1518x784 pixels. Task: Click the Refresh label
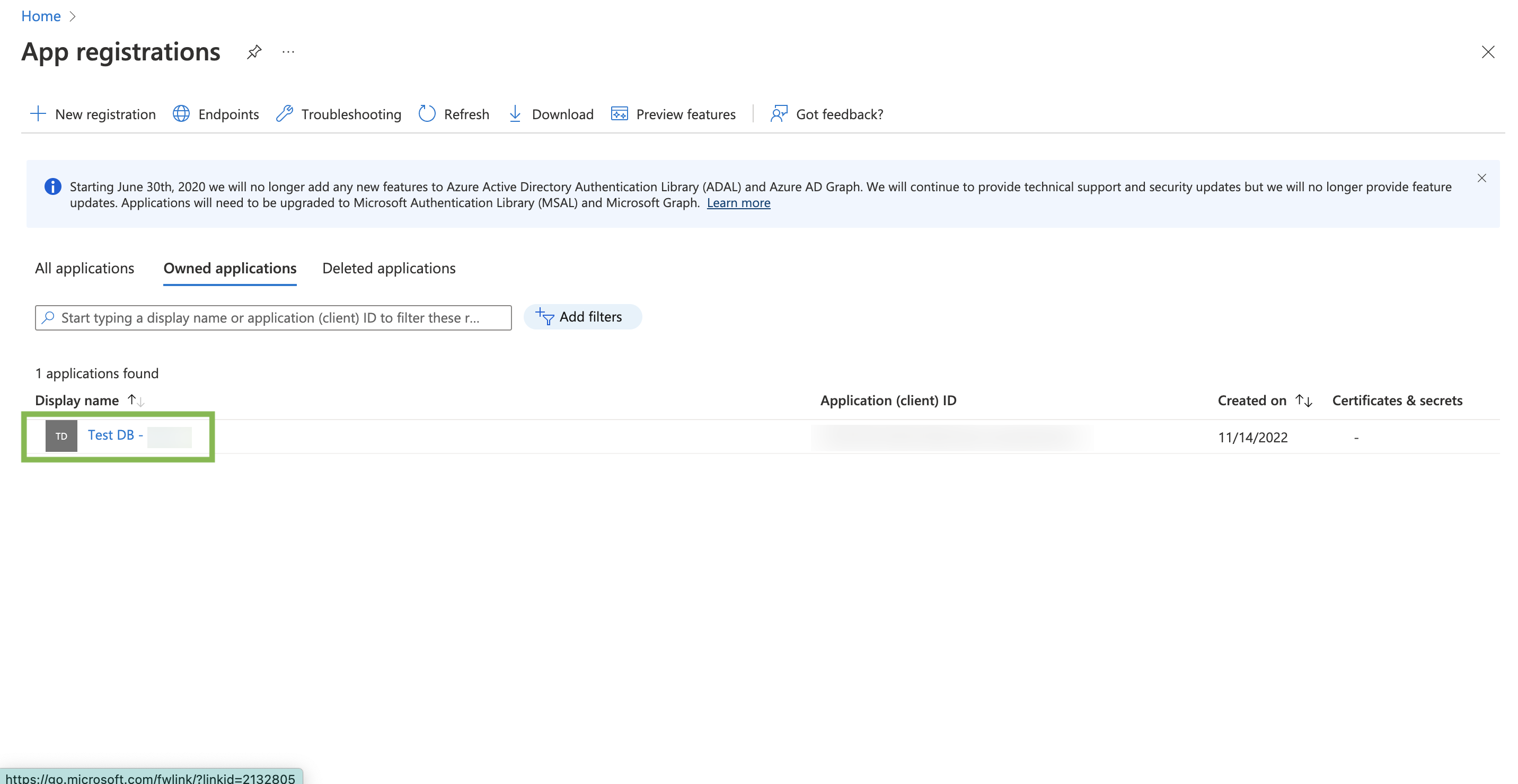click(467, 114)
